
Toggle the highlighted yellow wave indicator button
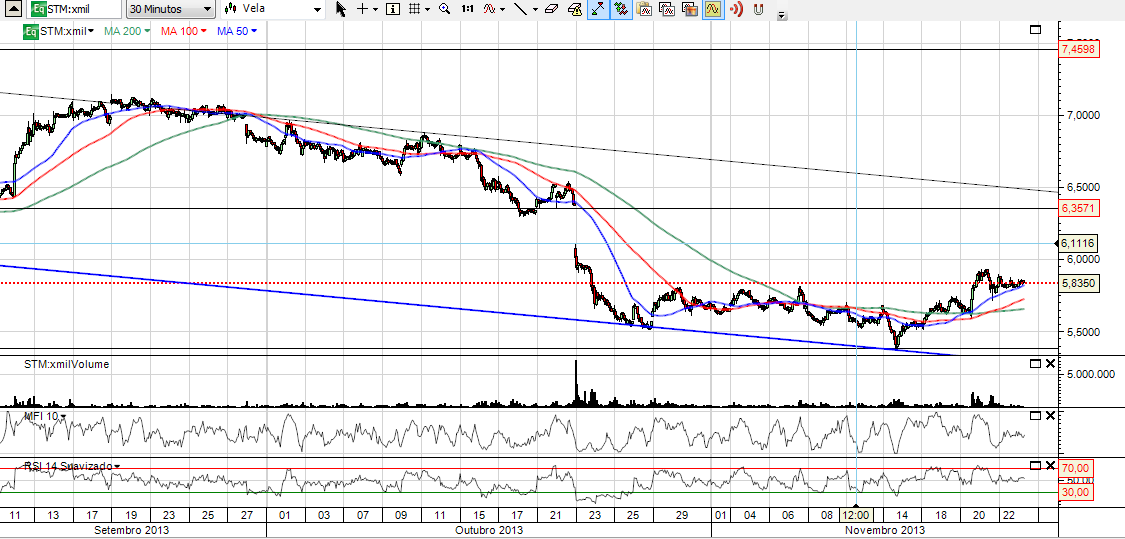(x=712, y=10)
